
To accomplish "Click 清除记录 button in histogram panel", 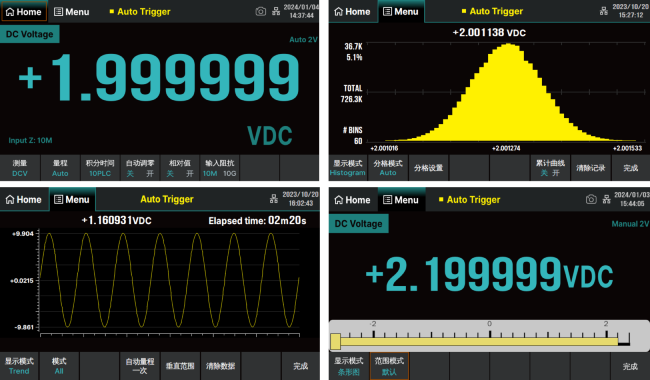I will [590, 168].
